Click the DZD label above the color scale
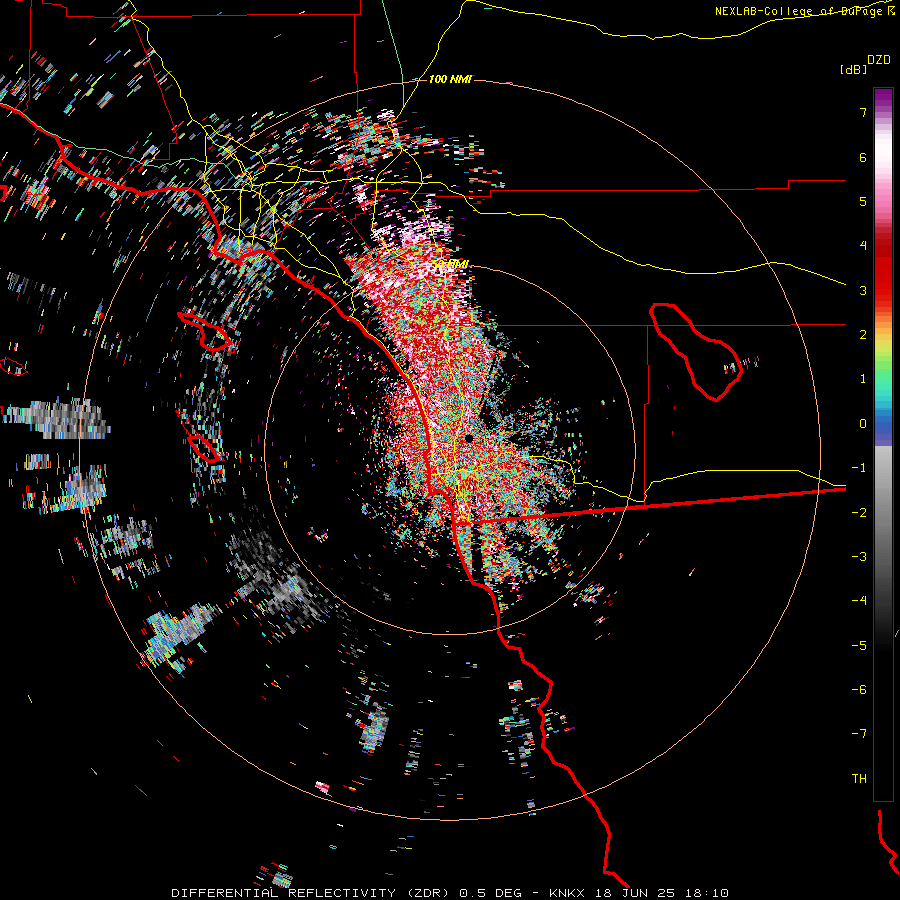The image size is (900, 900). point(879,60)
